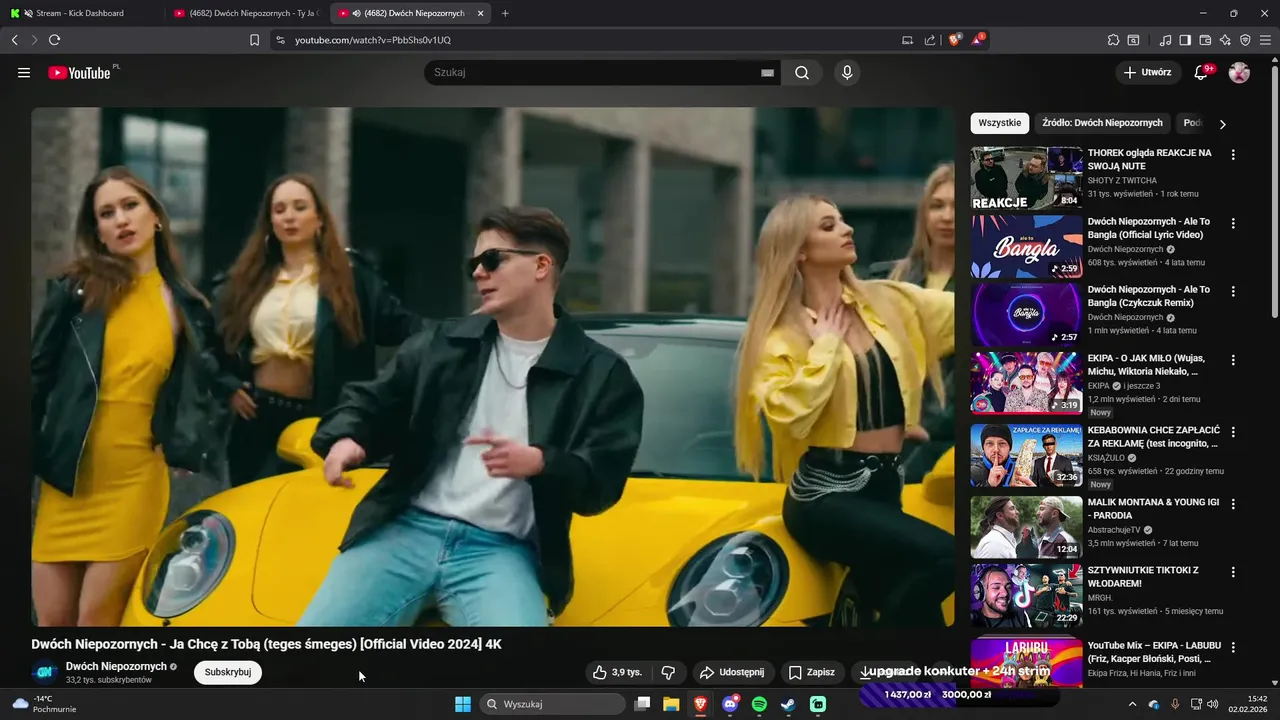Click the Utwórz create button
The image size is (1280, 720).
tap(1147, 72)
